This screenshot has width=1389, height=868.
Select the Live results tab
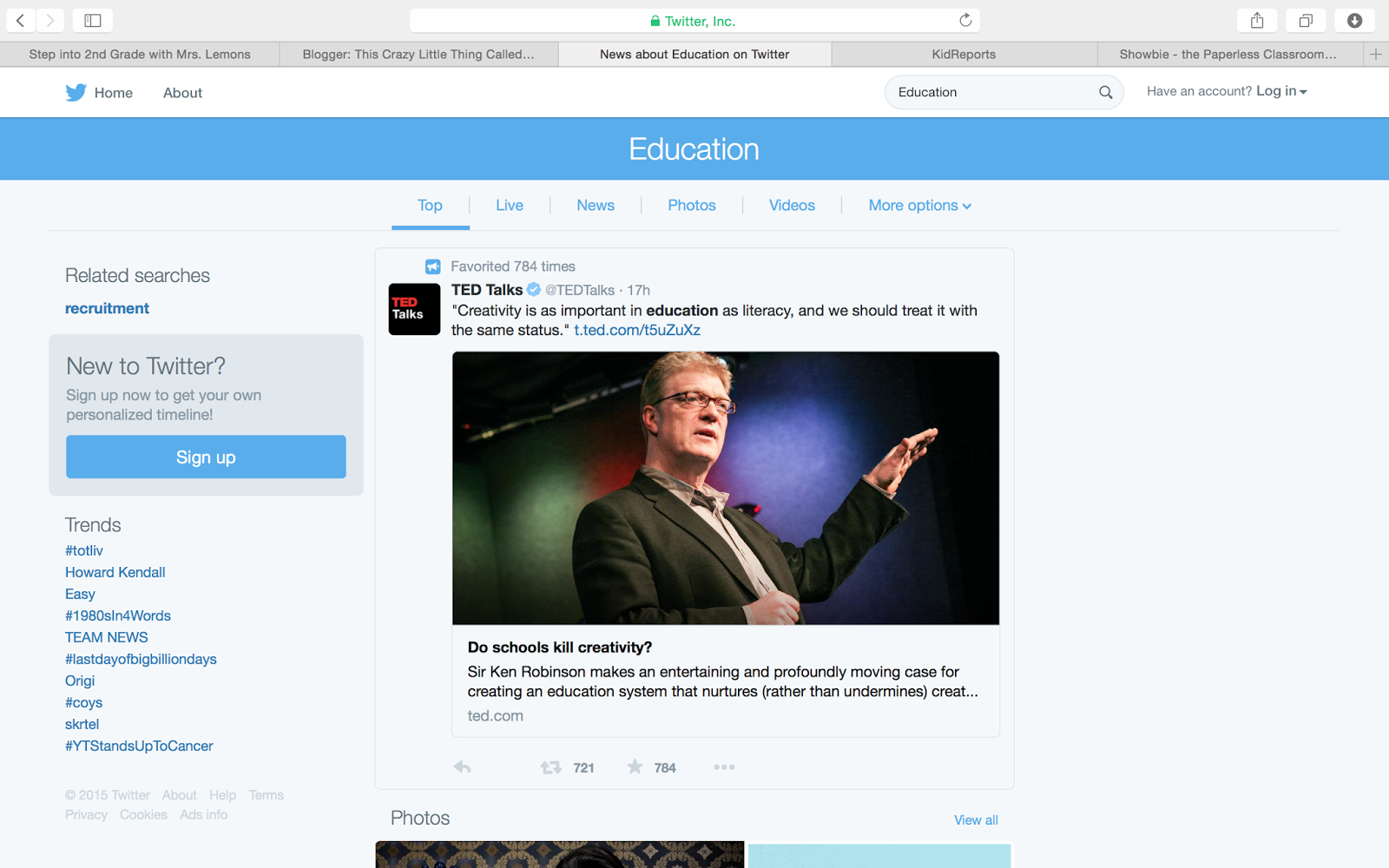pyautogui.click(x=510, y=206)
